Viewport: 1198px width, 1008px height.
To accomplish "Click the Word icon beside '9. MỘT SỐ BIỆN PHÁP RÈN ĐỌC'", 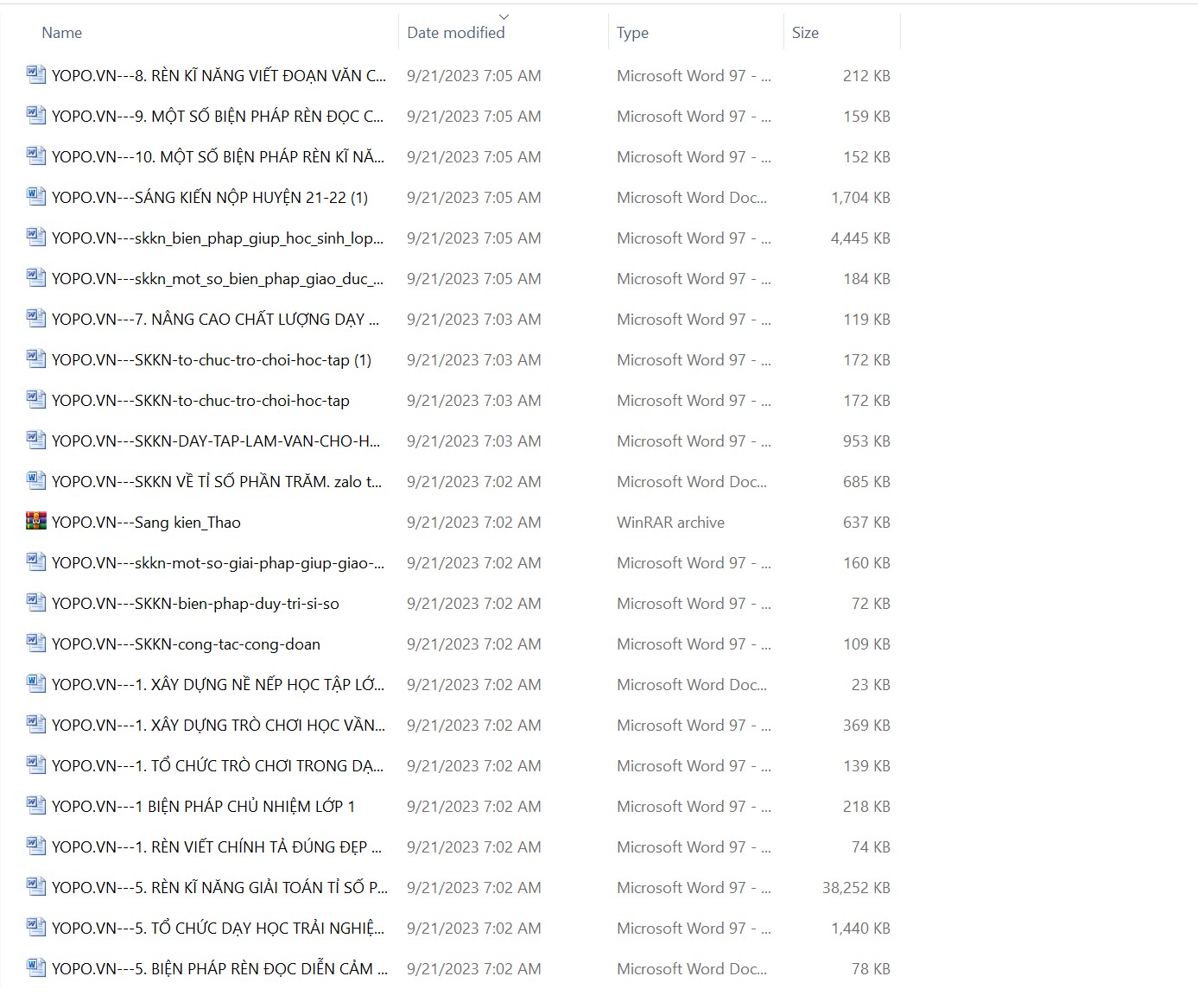I will tap(36, 116).
